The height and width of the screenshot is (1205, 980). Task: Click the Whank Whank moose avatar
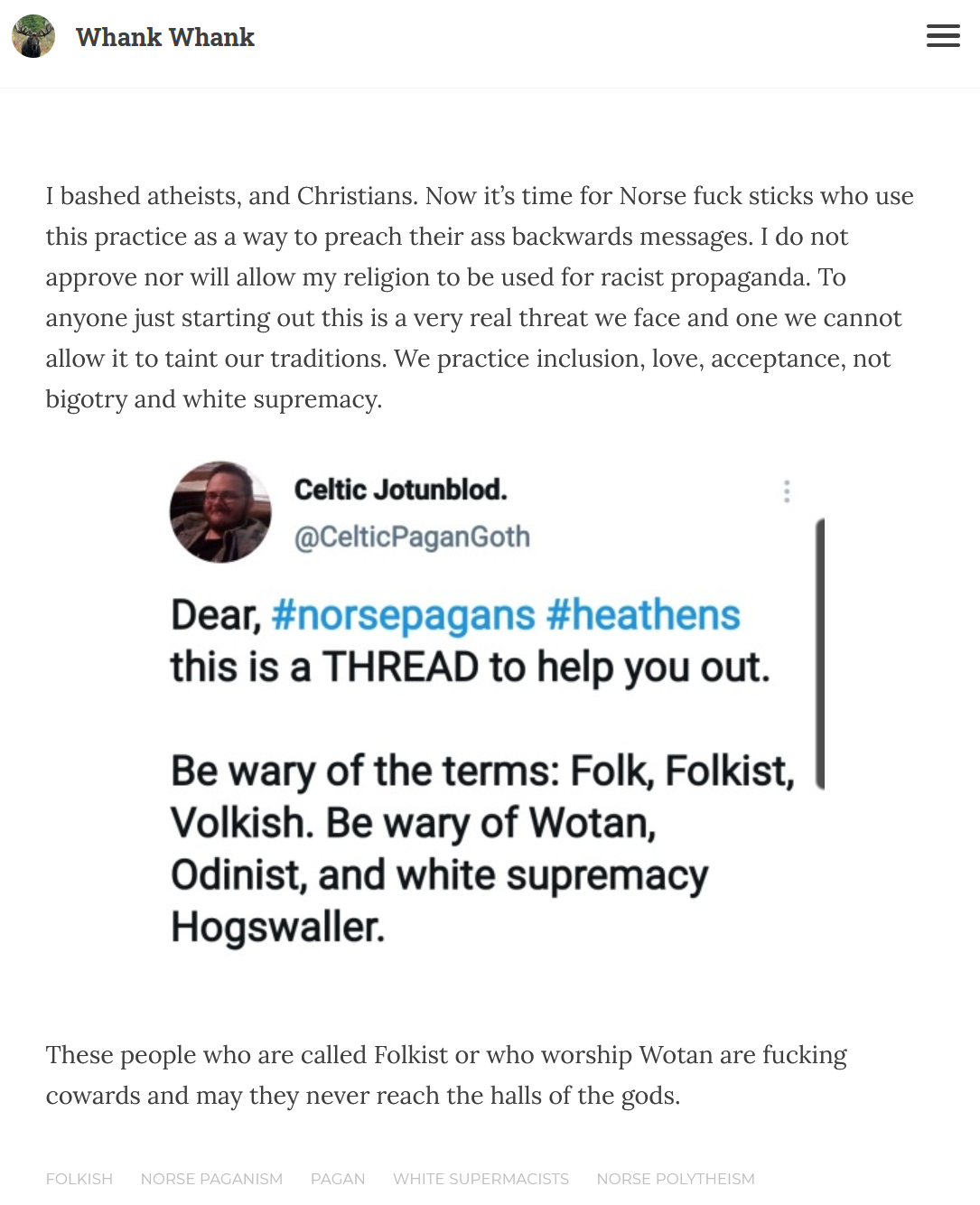[33, 36]
